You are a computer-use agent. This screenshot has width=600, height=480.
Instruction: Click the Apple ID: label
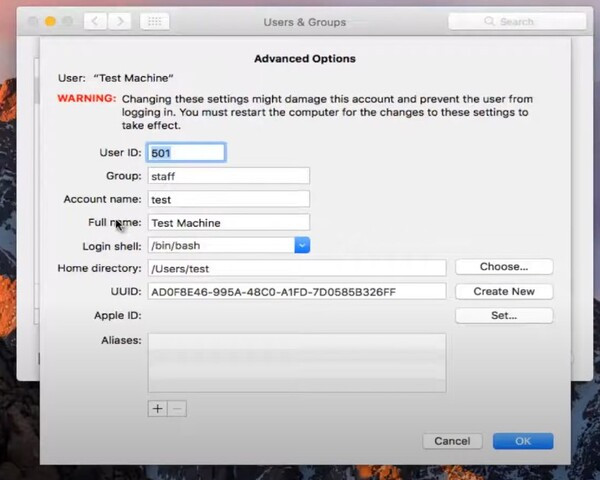point(118,316)
